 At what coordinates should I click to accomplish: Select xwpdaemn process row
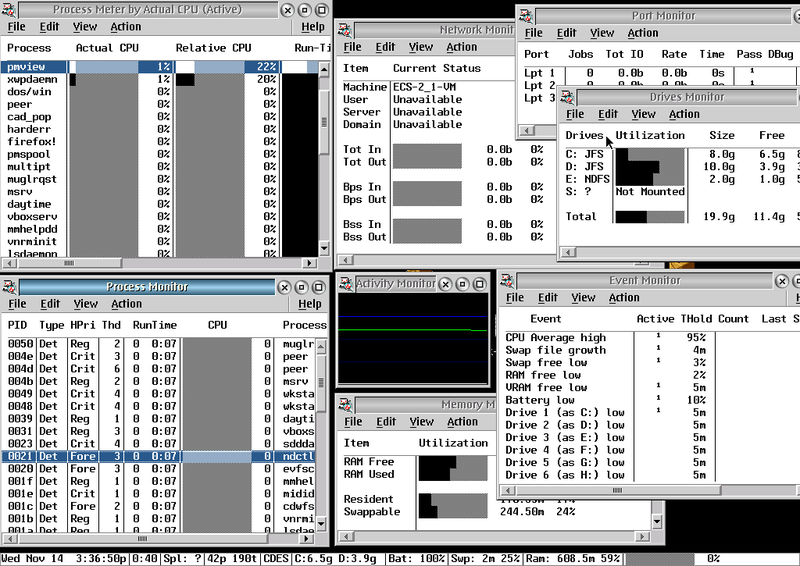[x=160, y=80]
